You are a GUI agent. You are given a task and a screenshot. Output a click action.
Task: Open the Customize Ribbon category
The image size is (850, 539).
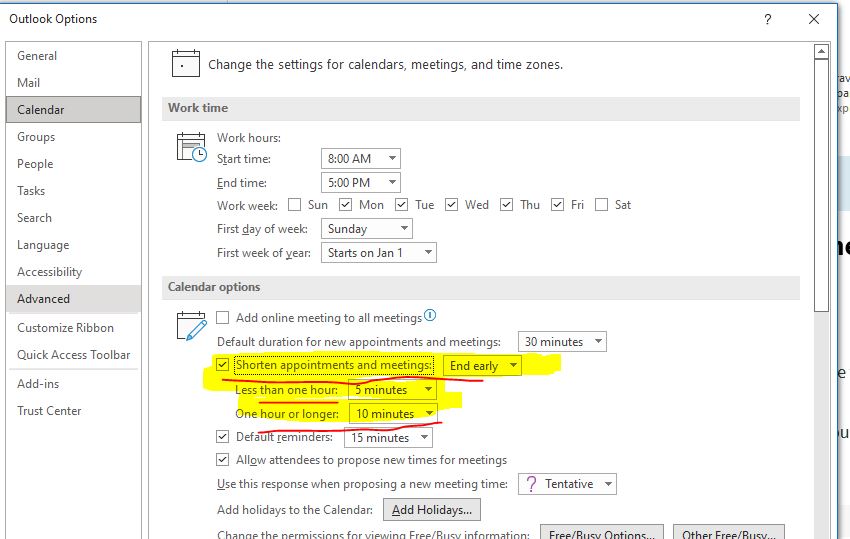pyautogui.click(x=73, y=328)
